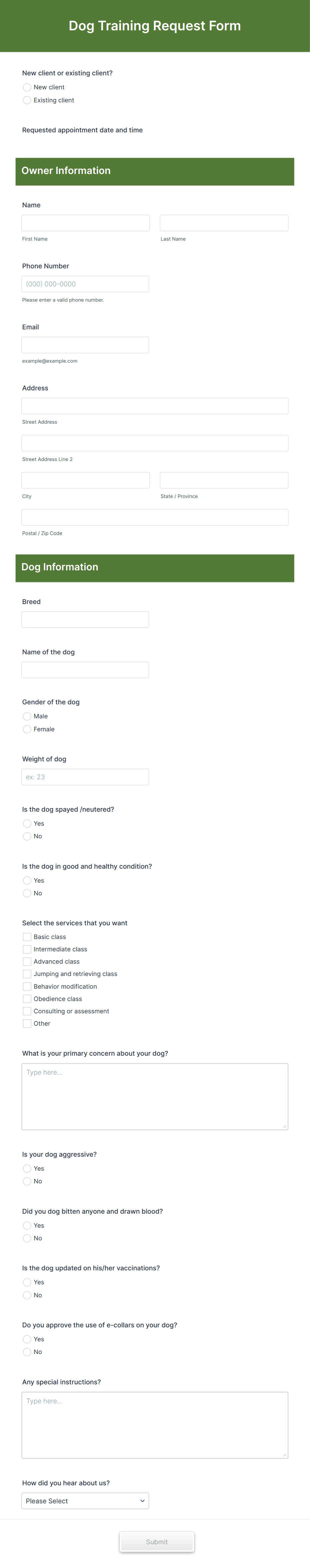The width and height of the screenshot is (310, 1568).
Task: Enable the Consulting or assessment checkbox
Action: (27, 1011)
